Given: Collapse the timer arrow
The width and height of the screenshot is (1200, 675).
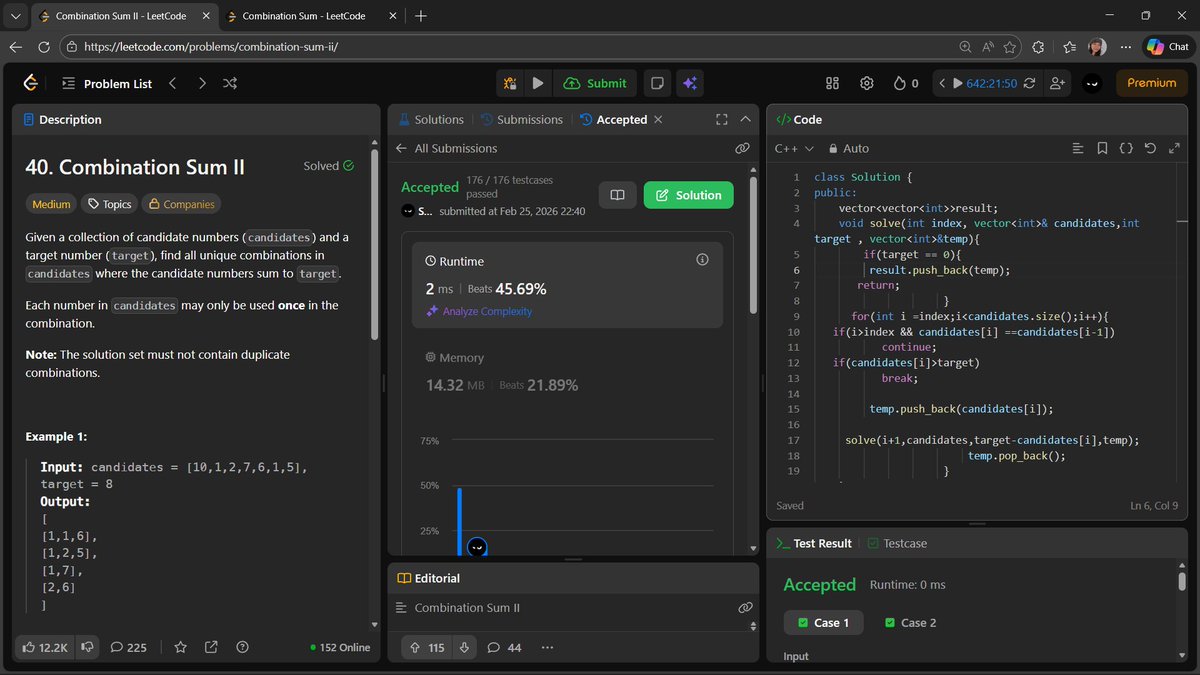Looking at the screenshot, I should click(941, 83).
